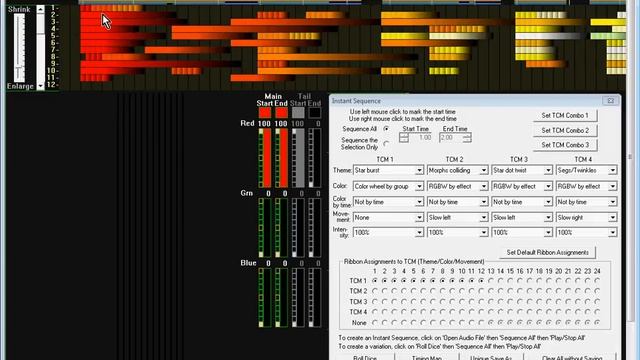Open TCM 3 Color by time dropdown

click(522, 202)
